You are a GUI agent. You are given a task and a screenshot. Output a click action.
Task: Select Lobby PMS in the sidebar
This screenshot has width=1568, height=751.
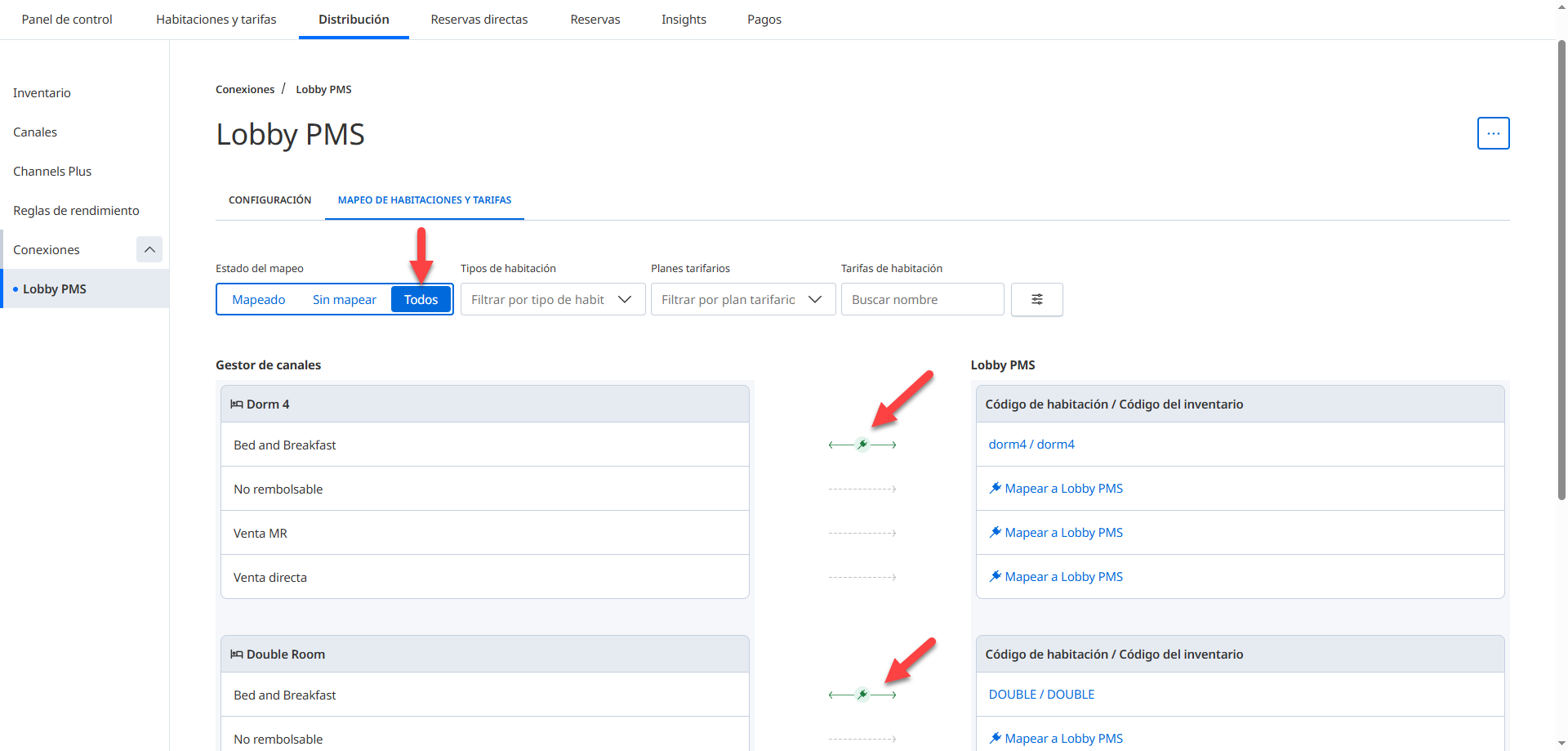point(85,288)
